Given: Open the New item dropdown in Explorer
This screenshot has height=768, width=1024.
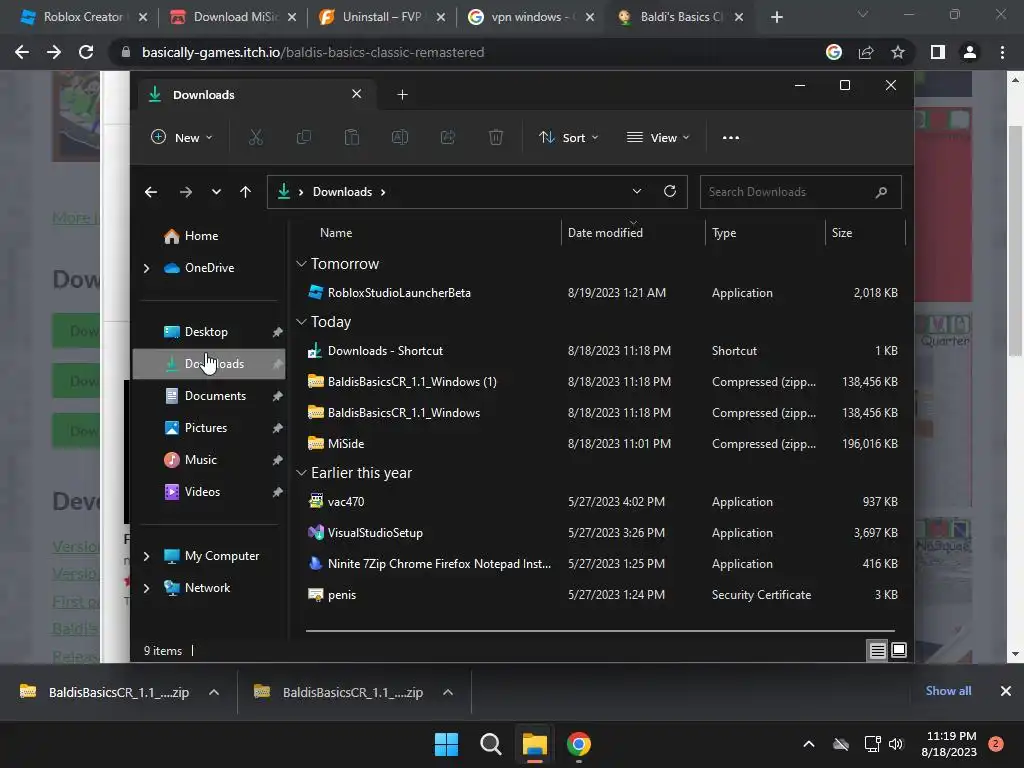Looking at the screenshot, I should coord(182,137).
